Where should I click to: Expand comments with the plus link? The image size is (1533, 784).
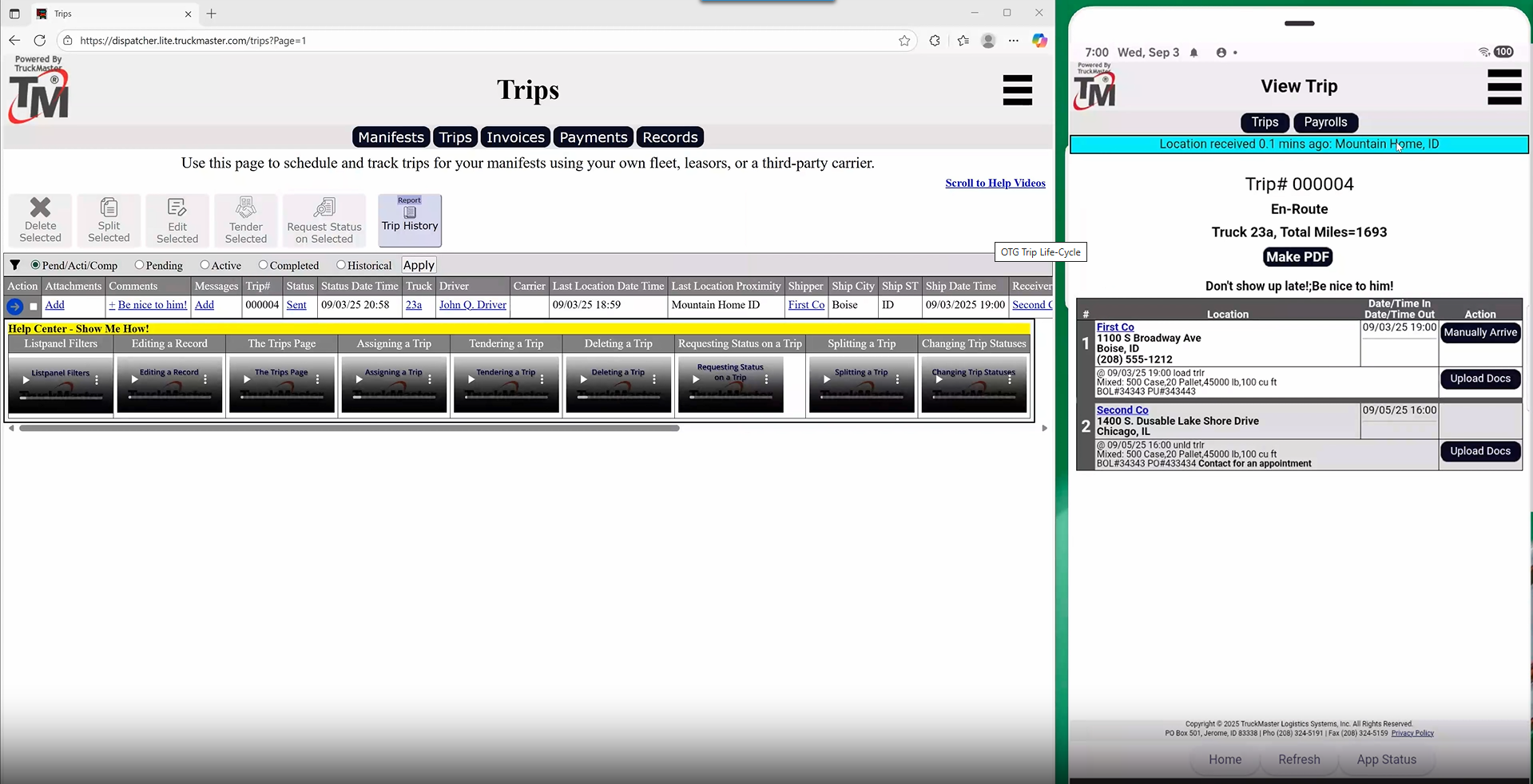pos(112,305)
